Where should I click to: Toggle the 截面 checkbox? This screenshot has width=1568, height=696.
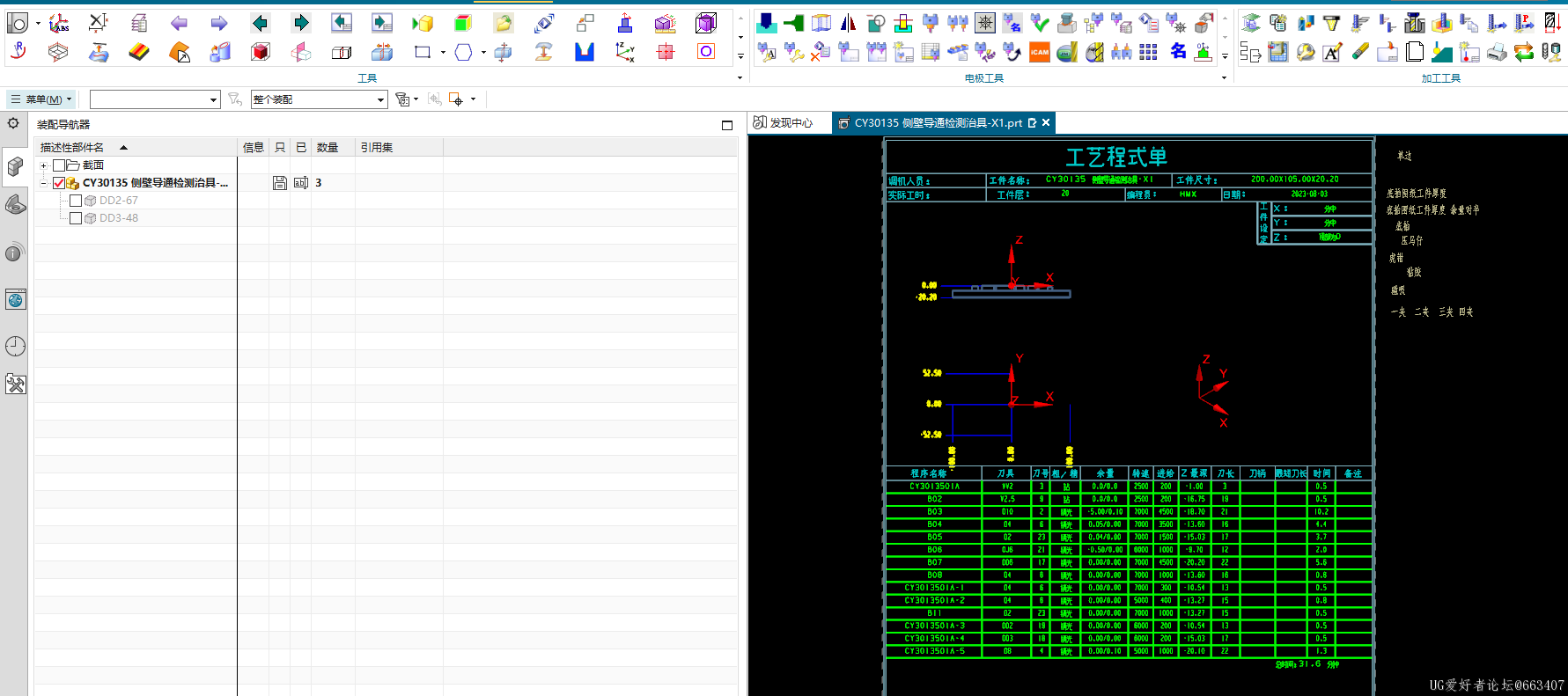[59, 165]
